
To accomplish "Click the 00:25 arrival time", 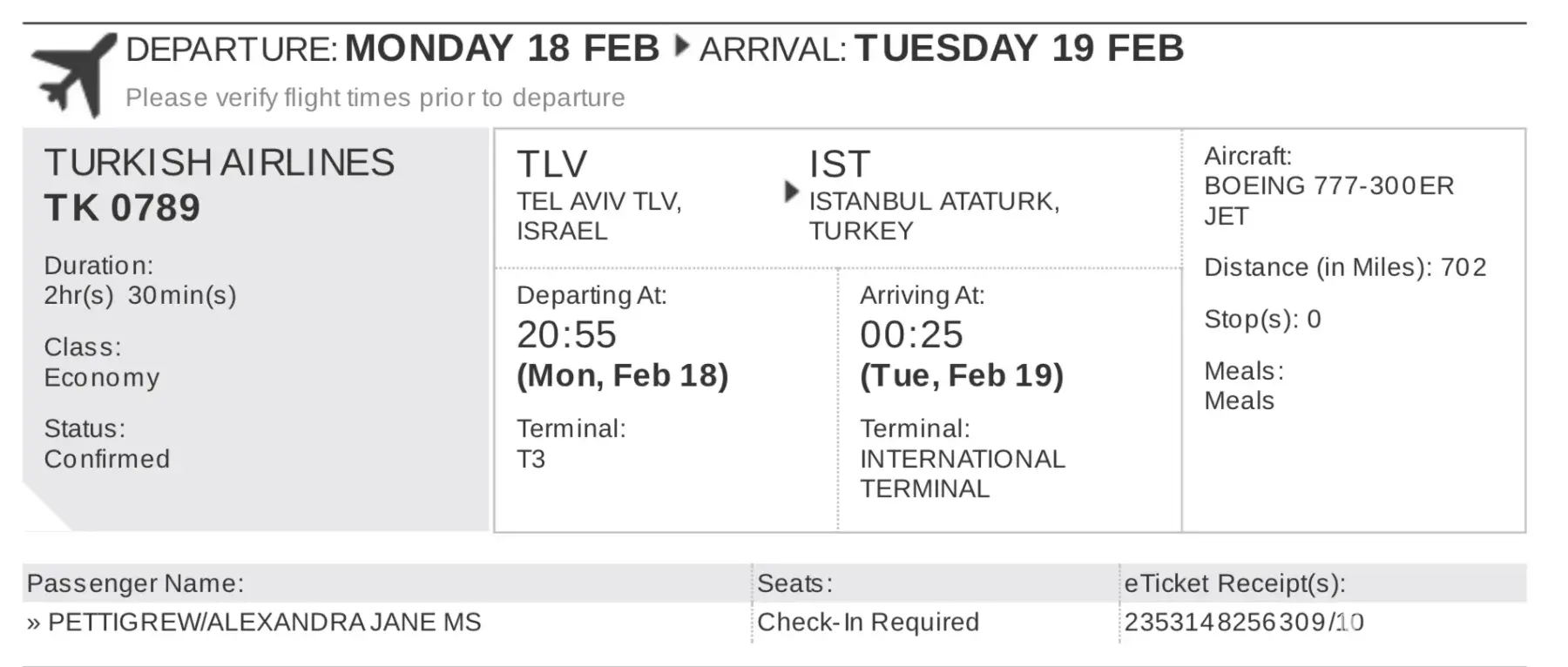I will [911, 335].
